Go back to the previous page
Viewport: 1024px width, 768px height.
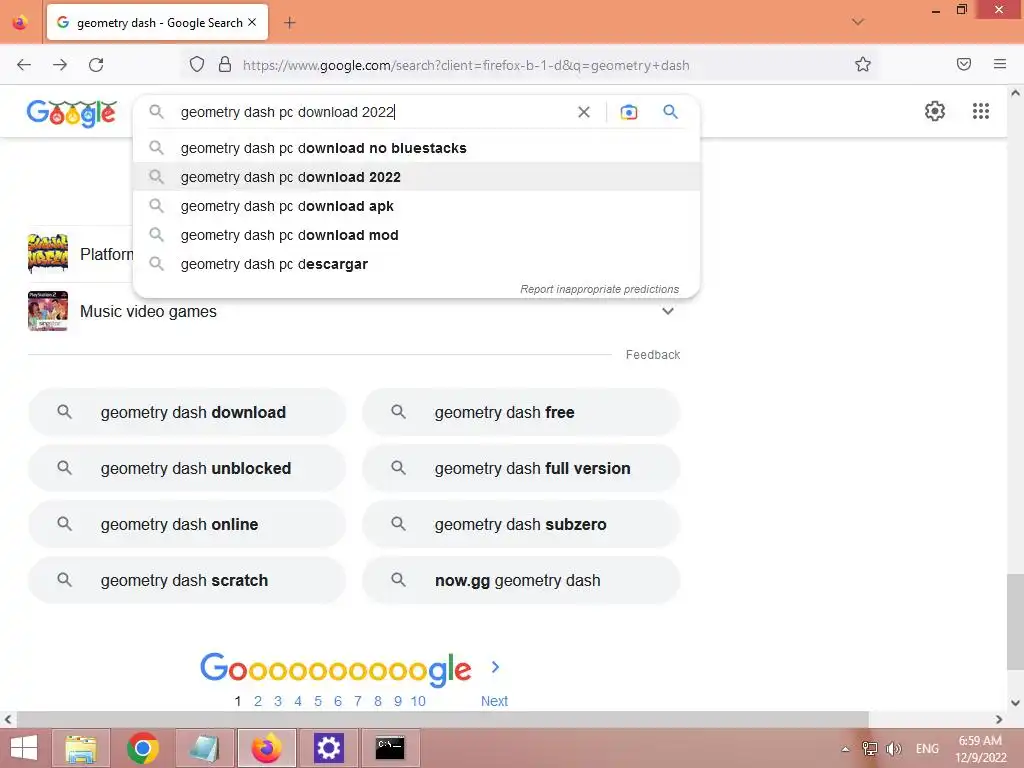24,65
